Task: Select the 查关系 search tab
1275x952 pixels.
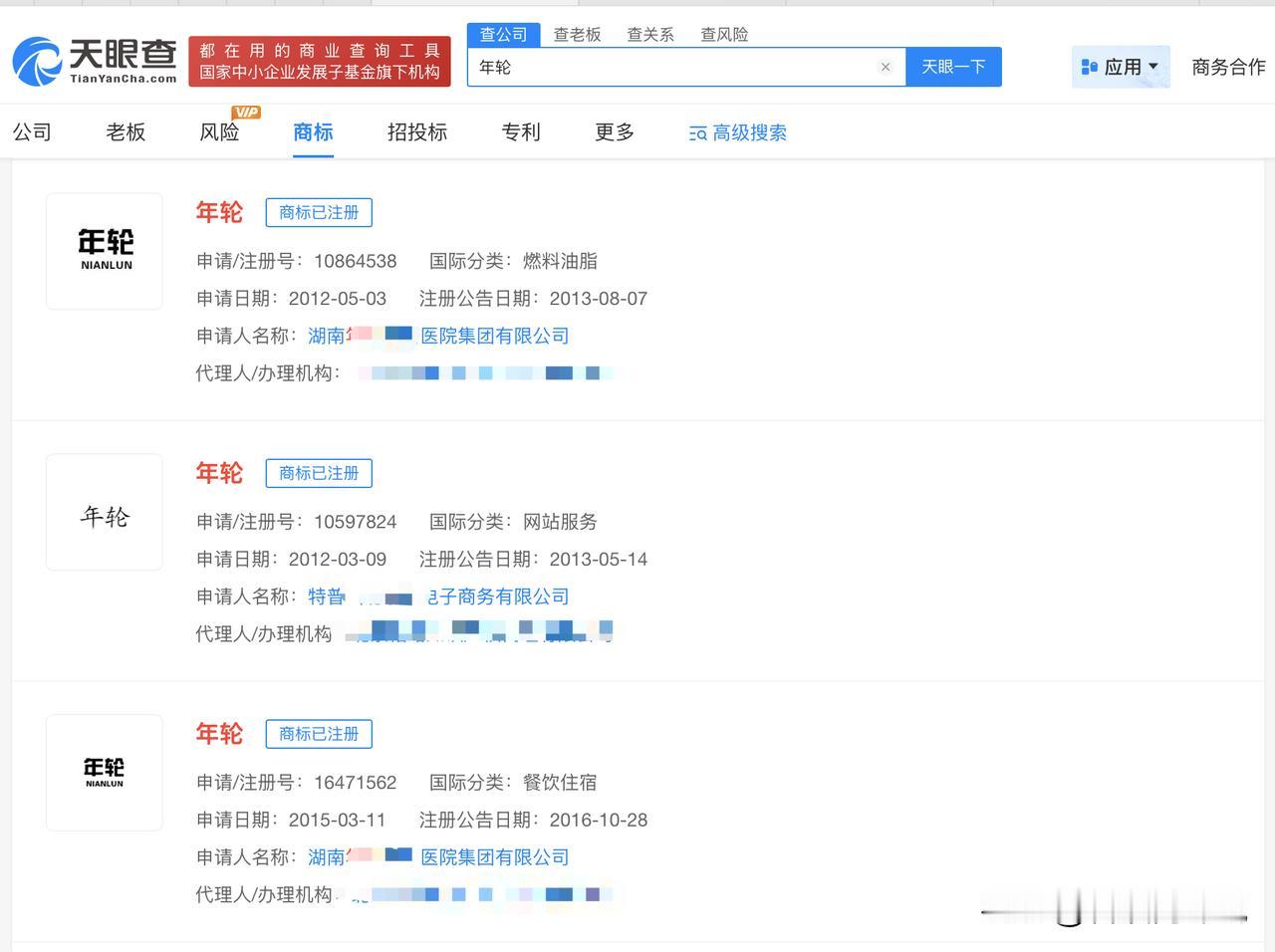Action: [x=650, y=35]
